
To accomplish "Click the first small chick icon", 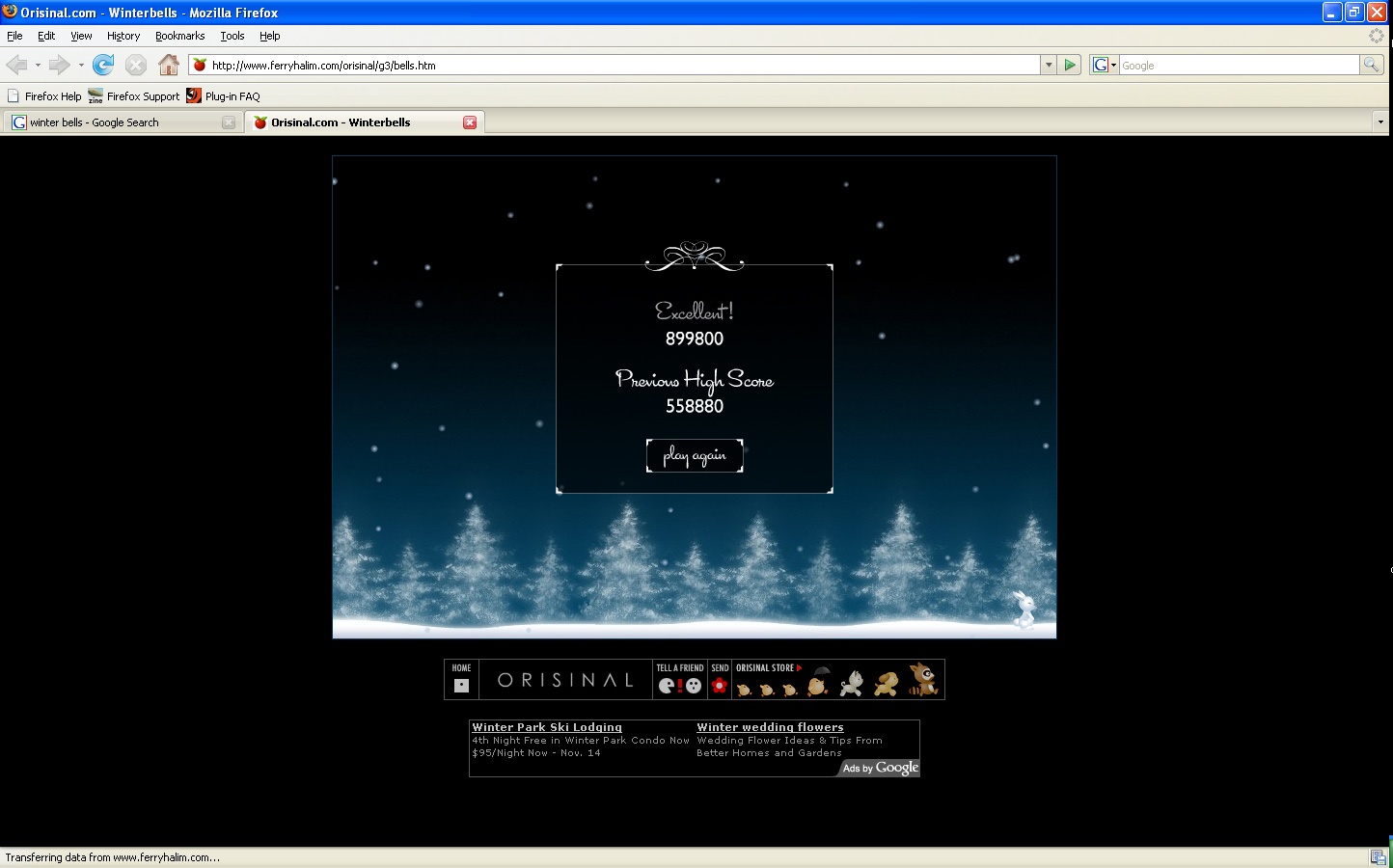I will [744, 689].
